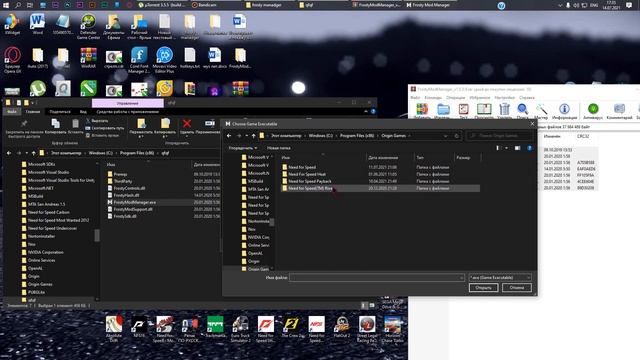Screen dimensions: 640x360
Task: Select FrostyModManager.exe in the Explorer window
Action: pyautogui.click(x=134, y=202)
